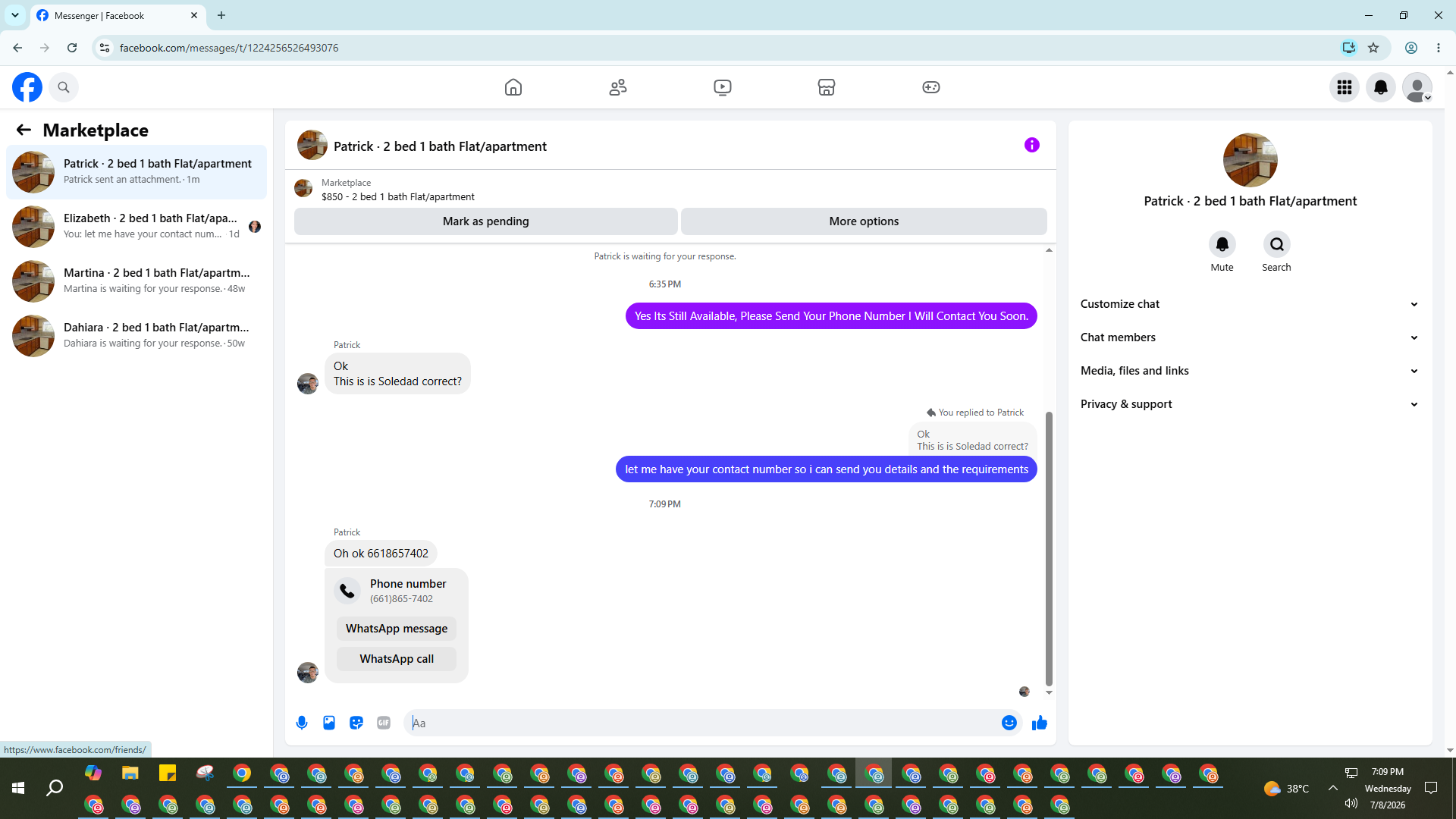This screenshot has width=1456, height=819.
Task: Open the tab search dropdown arrow
Action: tap(15, 15)
